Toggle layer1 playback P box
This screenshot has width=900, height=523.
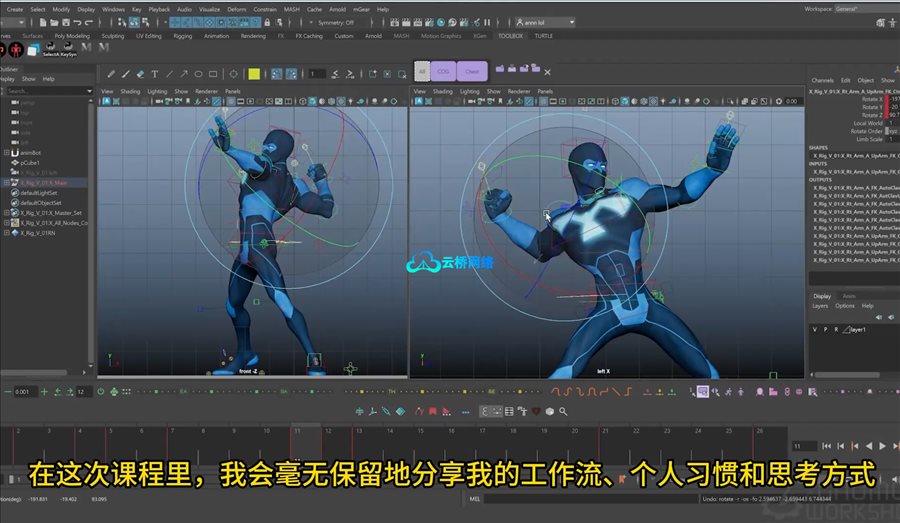pyautogui.click(x=825, y=329)
